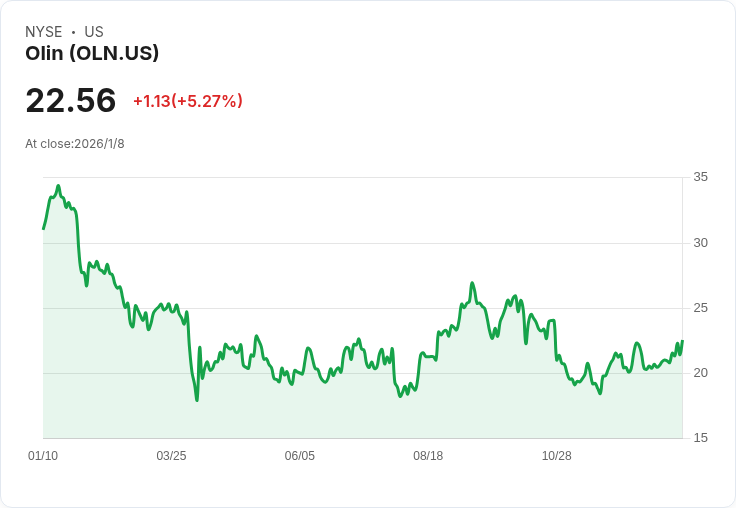Click the rightmost end of the price line

[682, 341]
